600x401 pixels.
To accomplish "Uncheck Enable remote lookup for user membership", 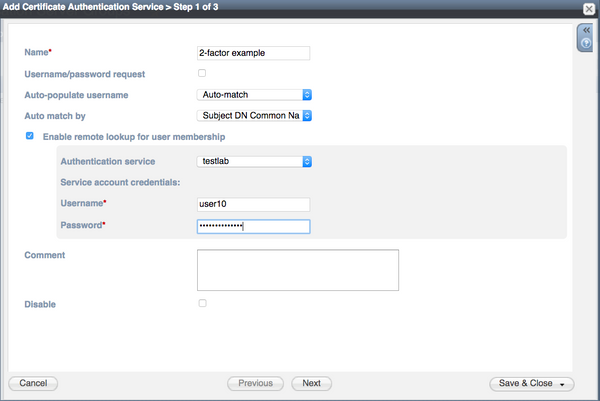I will pos(29,136).
